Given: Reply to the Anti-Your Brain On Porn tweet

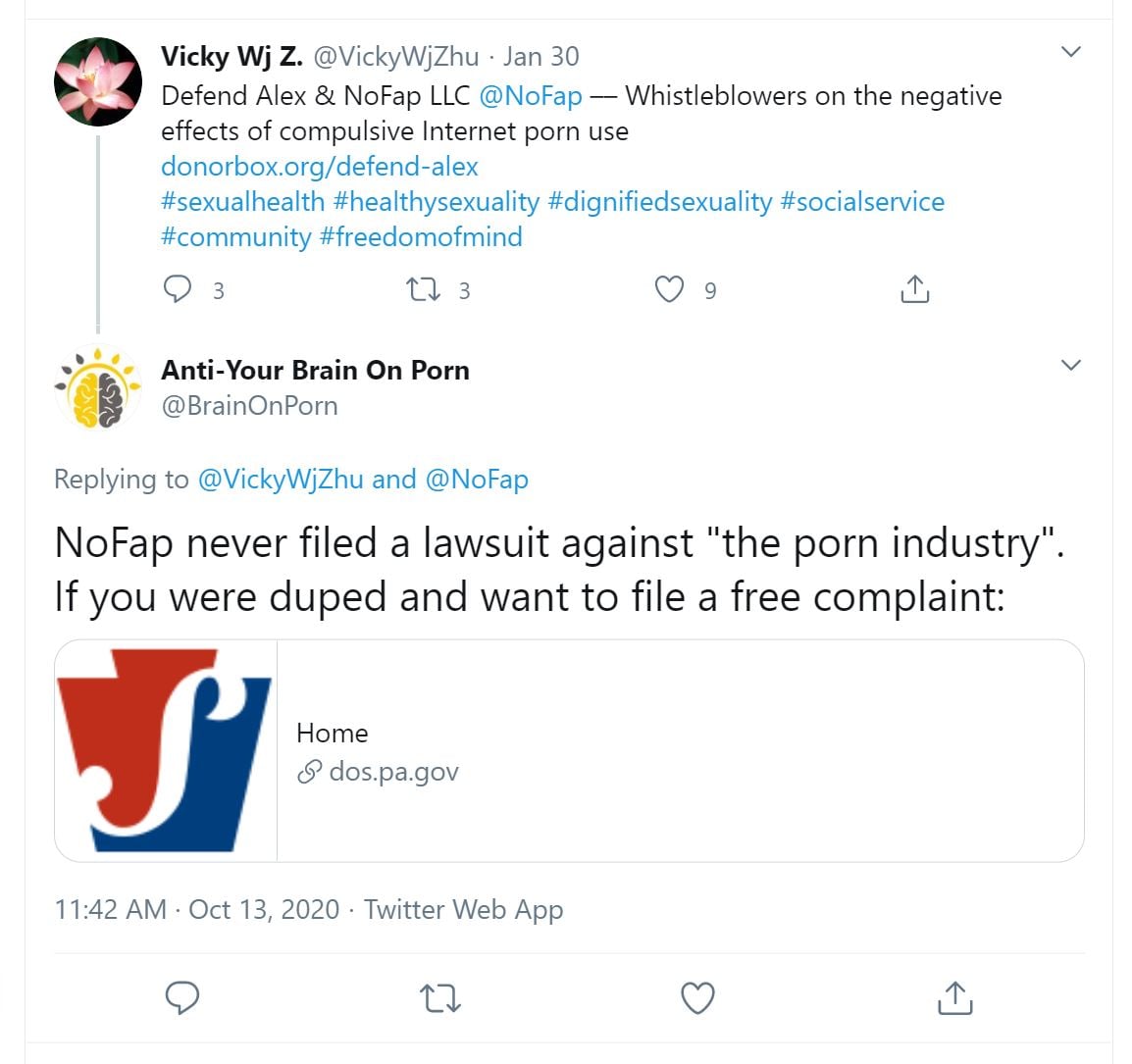Looking at the screenshot, I should (x=182, y=997).
